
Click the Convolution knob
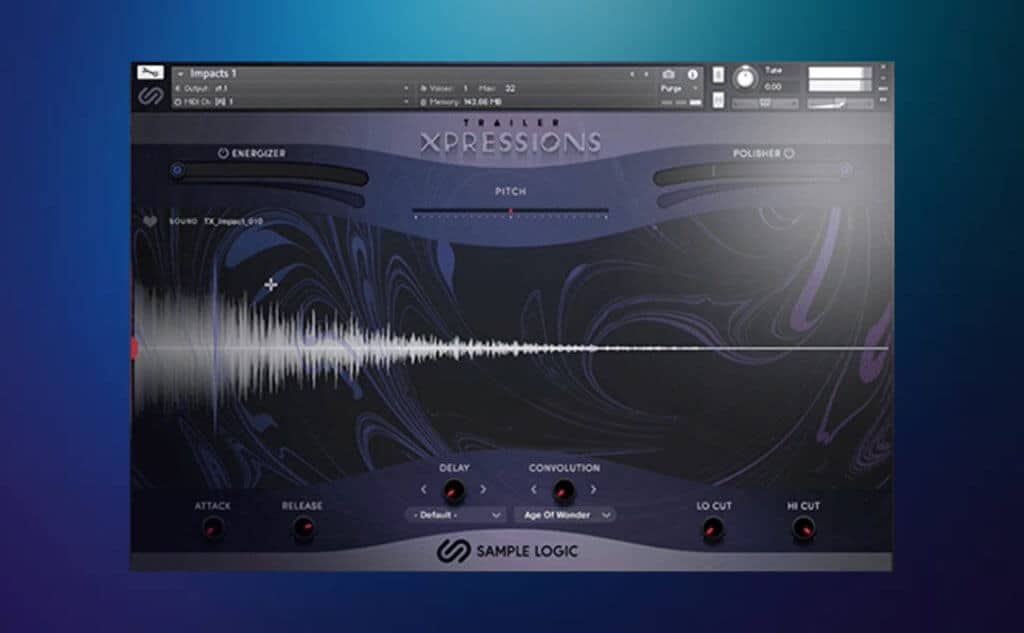point(563,490)
